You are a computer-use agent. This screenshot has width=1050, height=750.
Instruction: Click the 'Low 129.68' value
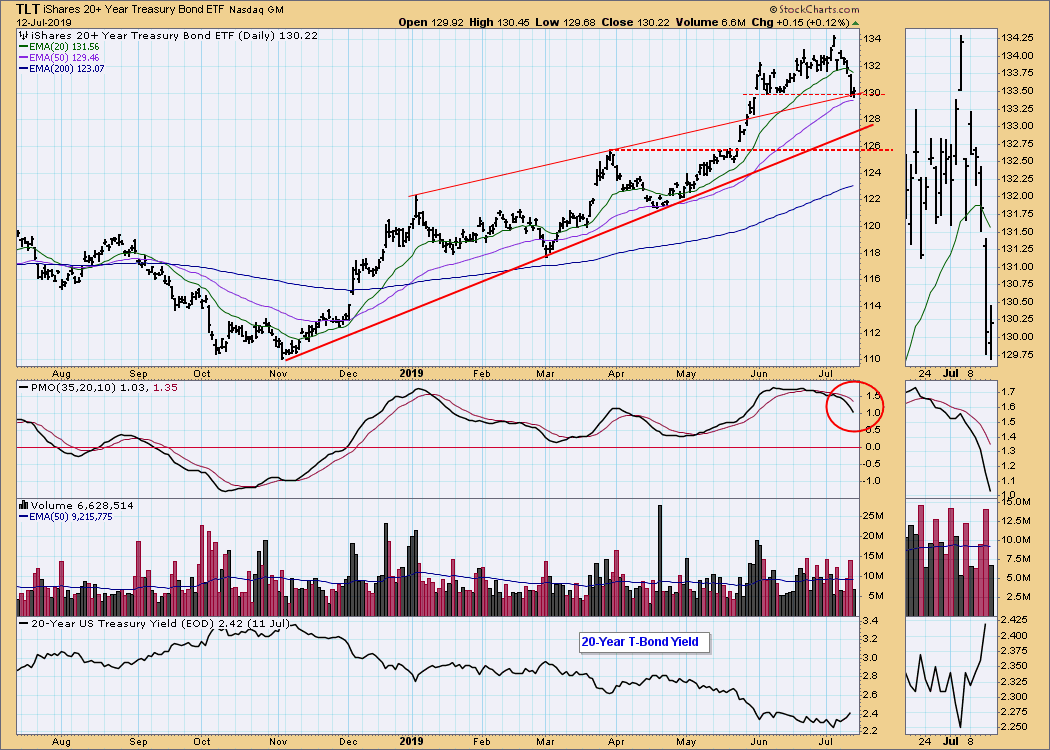click(x=565, y=22)
